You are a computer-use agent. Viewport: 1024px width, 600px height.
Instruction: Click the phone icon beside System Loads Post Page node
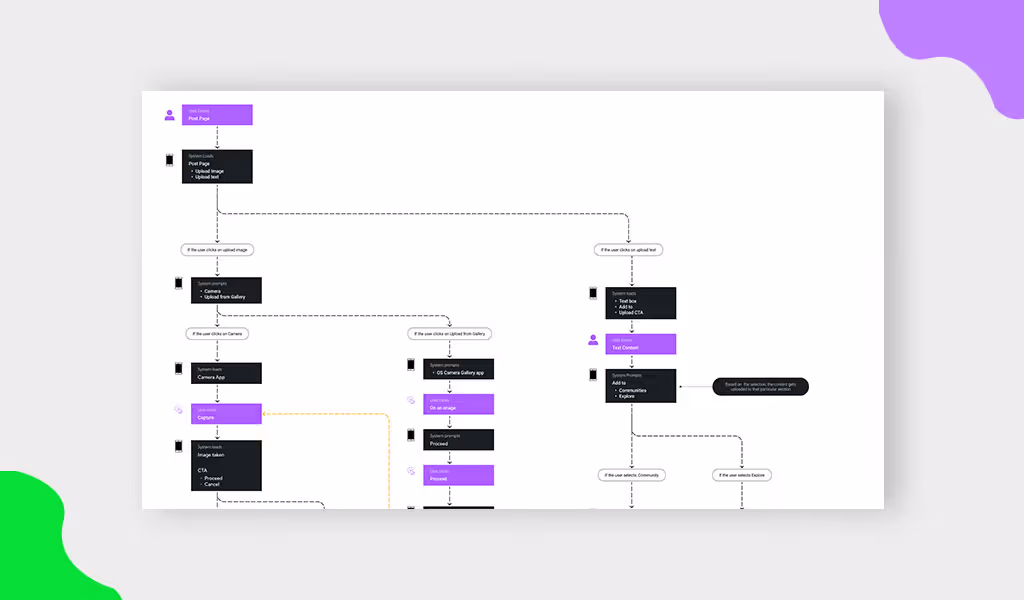coord(170,160)
